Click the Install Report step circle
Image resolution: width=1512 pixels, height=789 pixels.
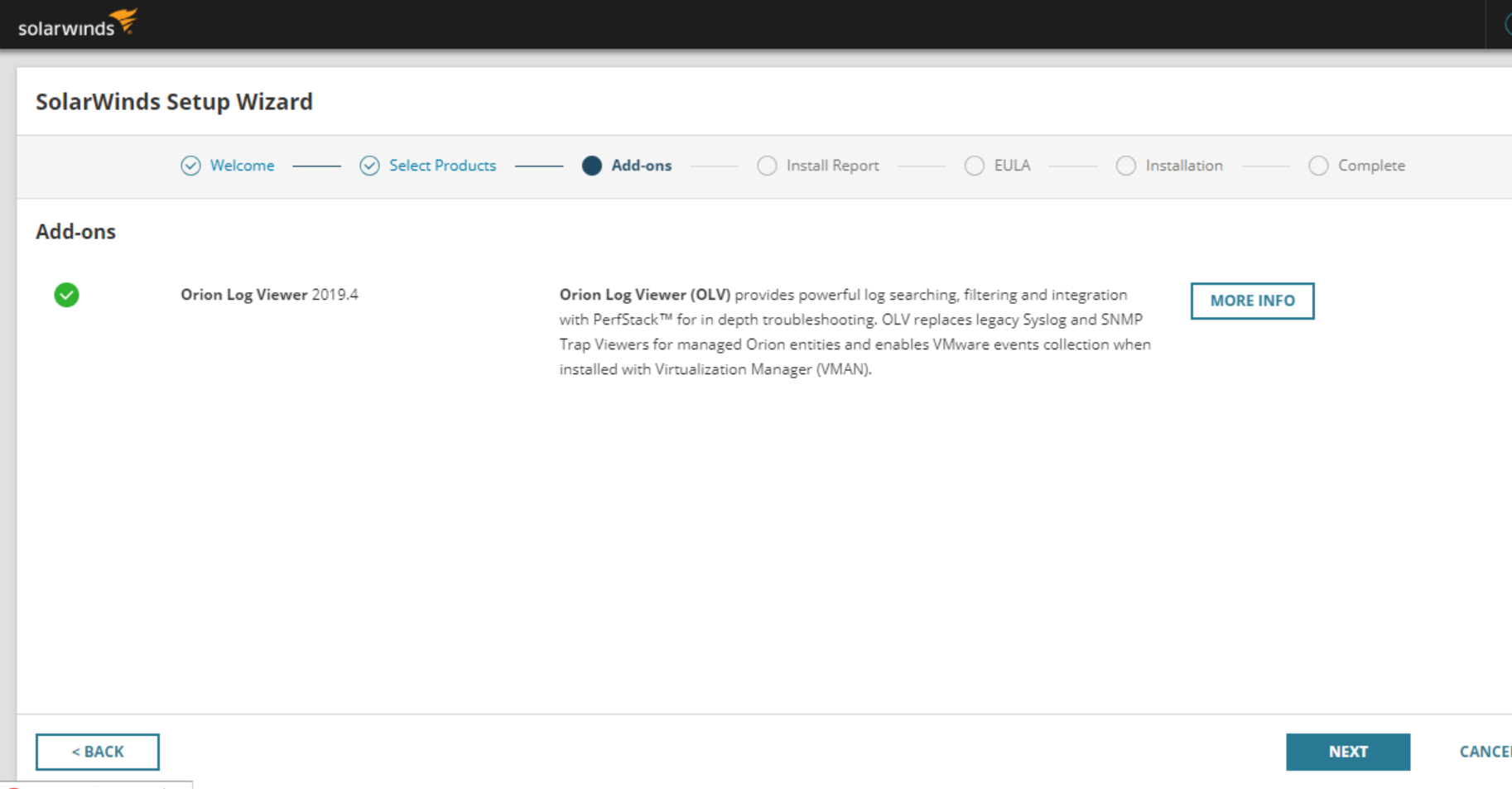[767, 166]
